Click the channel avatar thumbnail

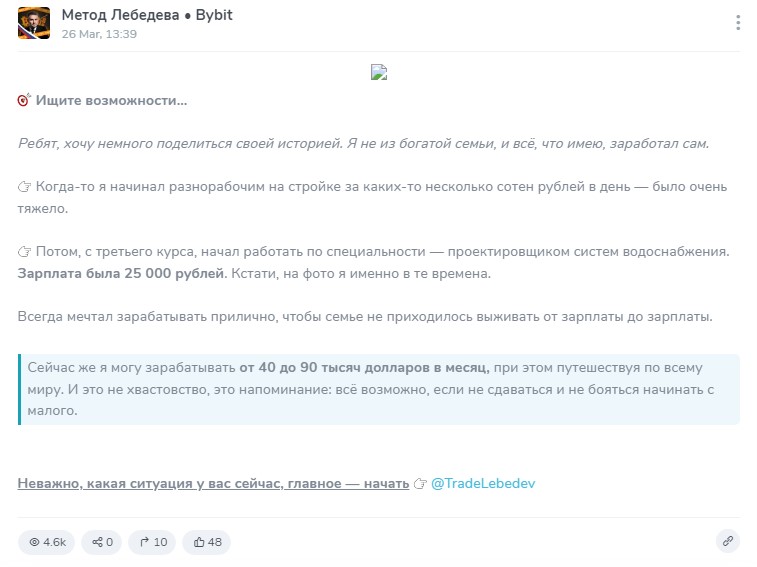point(34,23)
